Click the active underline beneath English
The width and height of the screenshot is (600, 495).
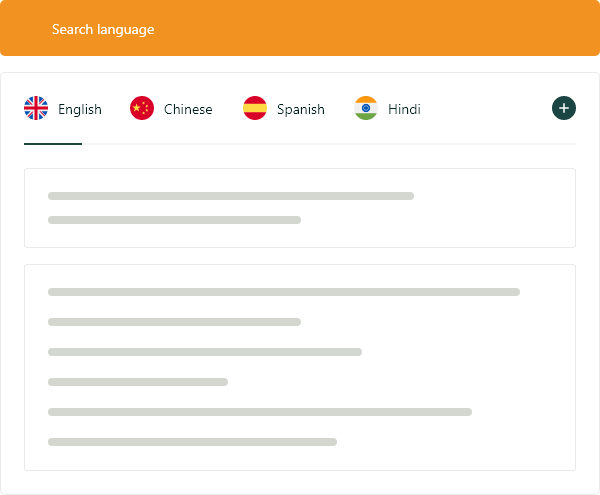pos(53,144)
